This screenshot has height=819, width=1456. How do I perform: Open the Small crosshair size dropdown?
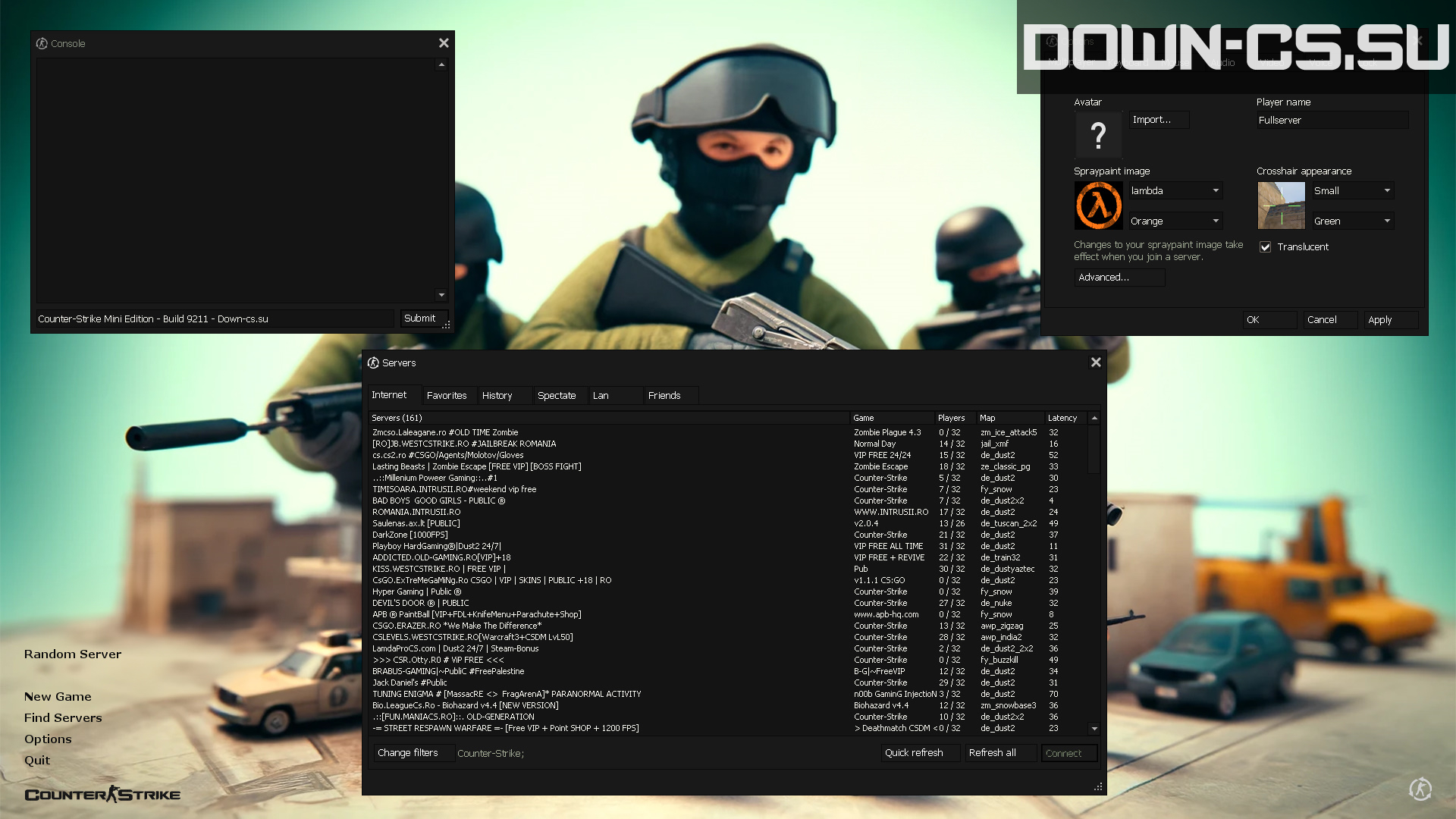pyautogui.click(x=1353, y=191)
